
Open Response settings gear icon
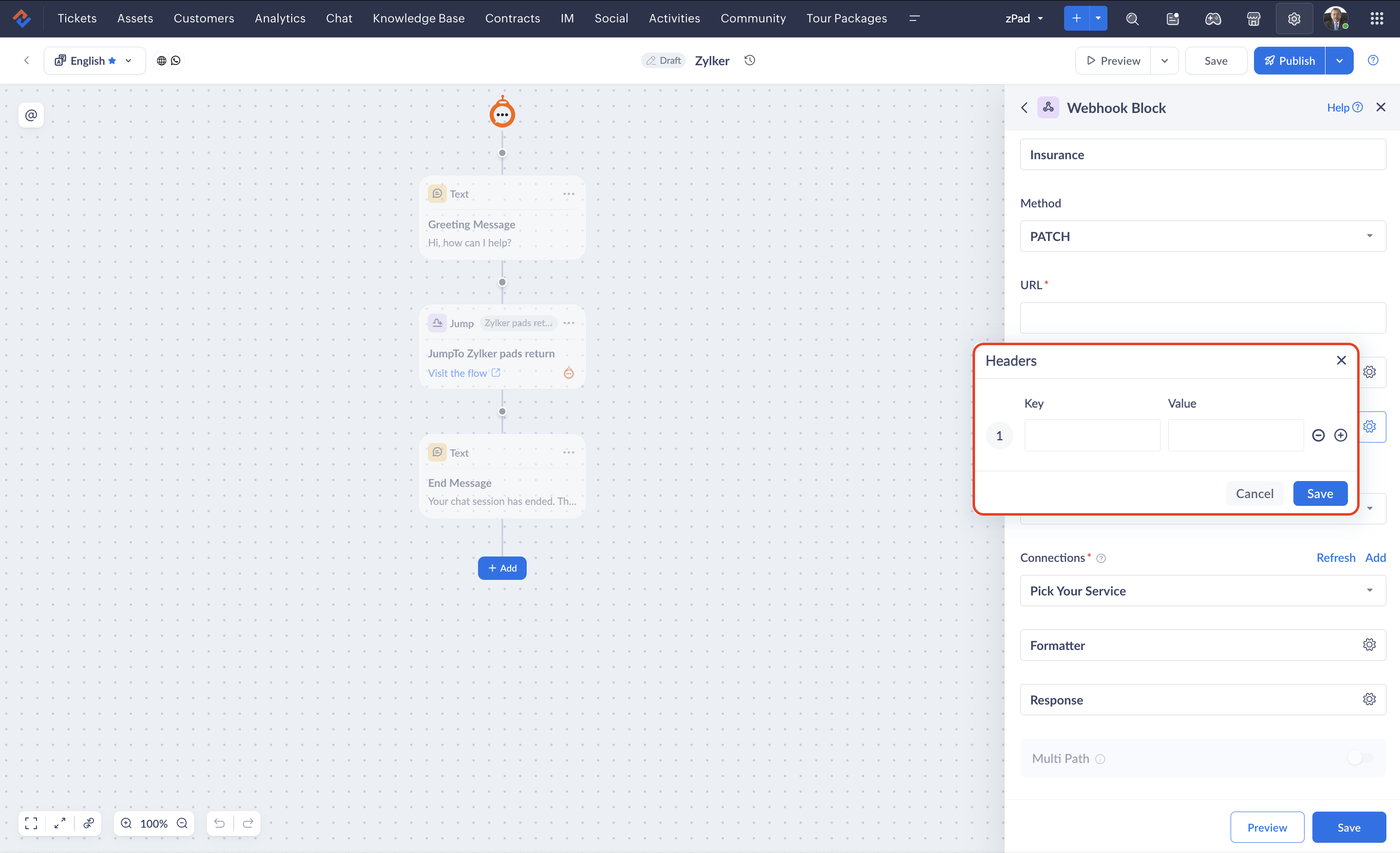point(1369,699)
